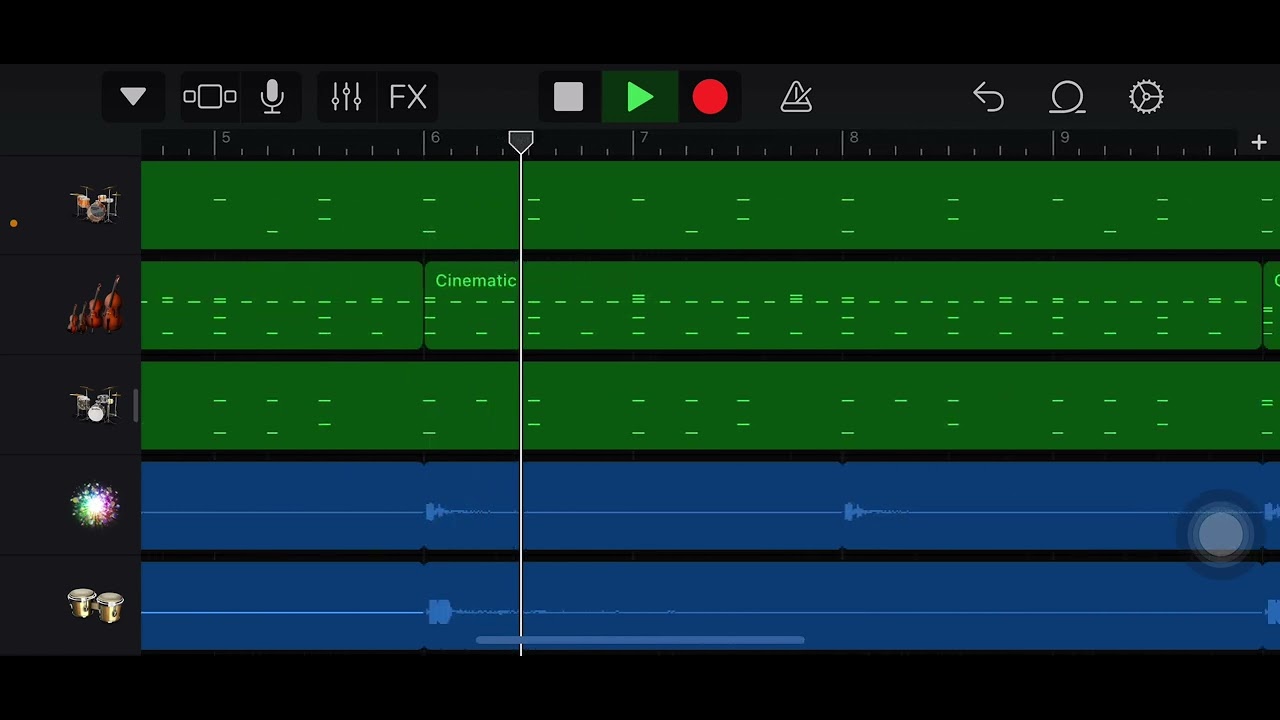Open the song browser dropdown triangle
This screenshot has width=1280, height=720.
coord(133,97)
